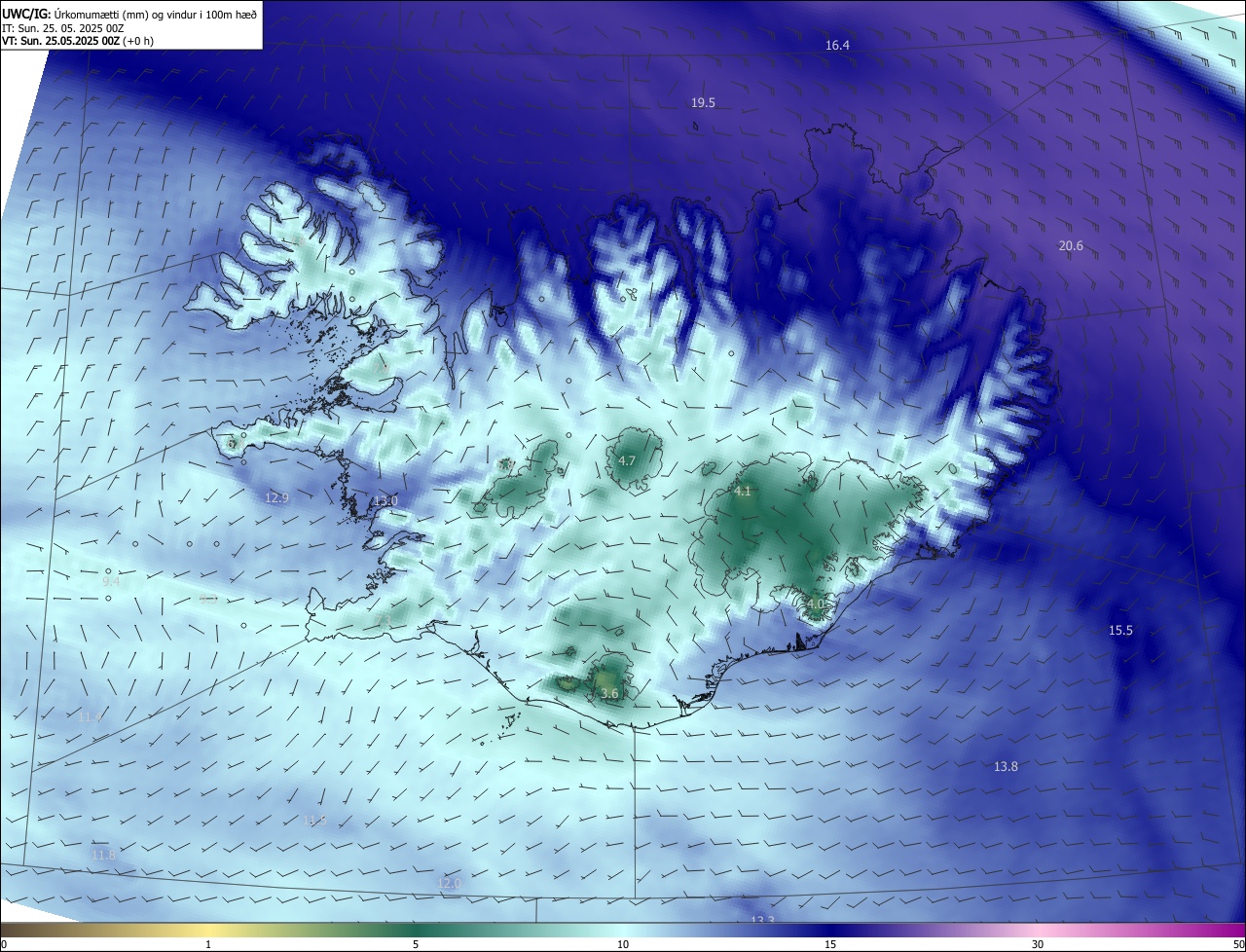This screenshot has width=1246, height=952.
Task: Click the 12.0 value near the bottom boundary line
Action: [x=449, y=884]
